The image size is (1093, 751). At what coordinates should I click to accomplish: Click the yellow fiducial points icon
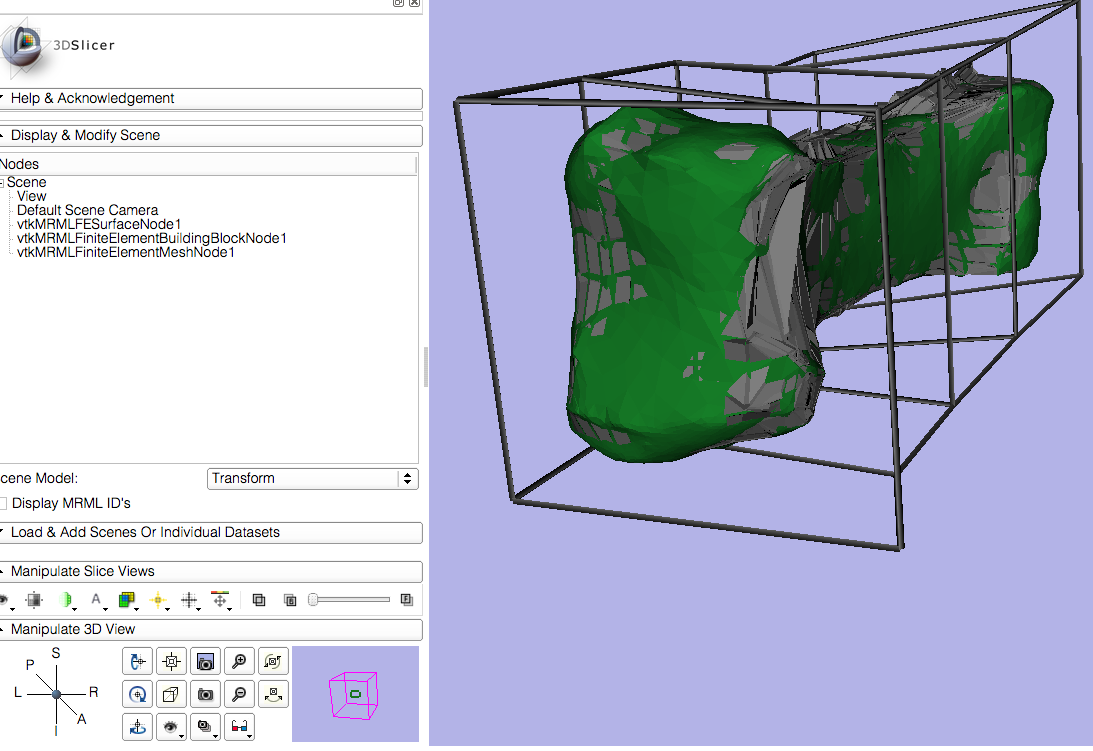158,600
